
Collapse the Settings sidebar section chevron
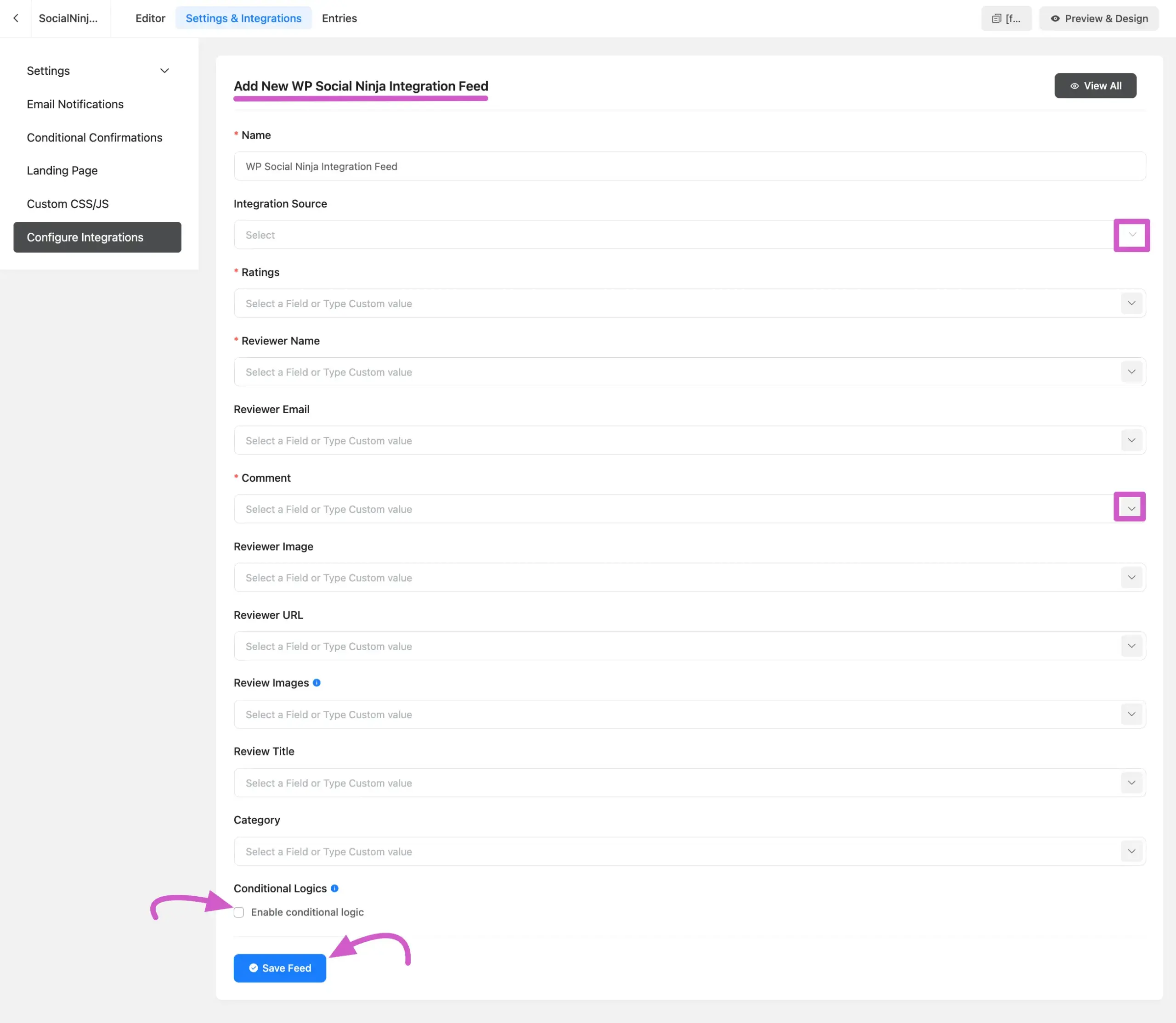click(x=164, y=70)
